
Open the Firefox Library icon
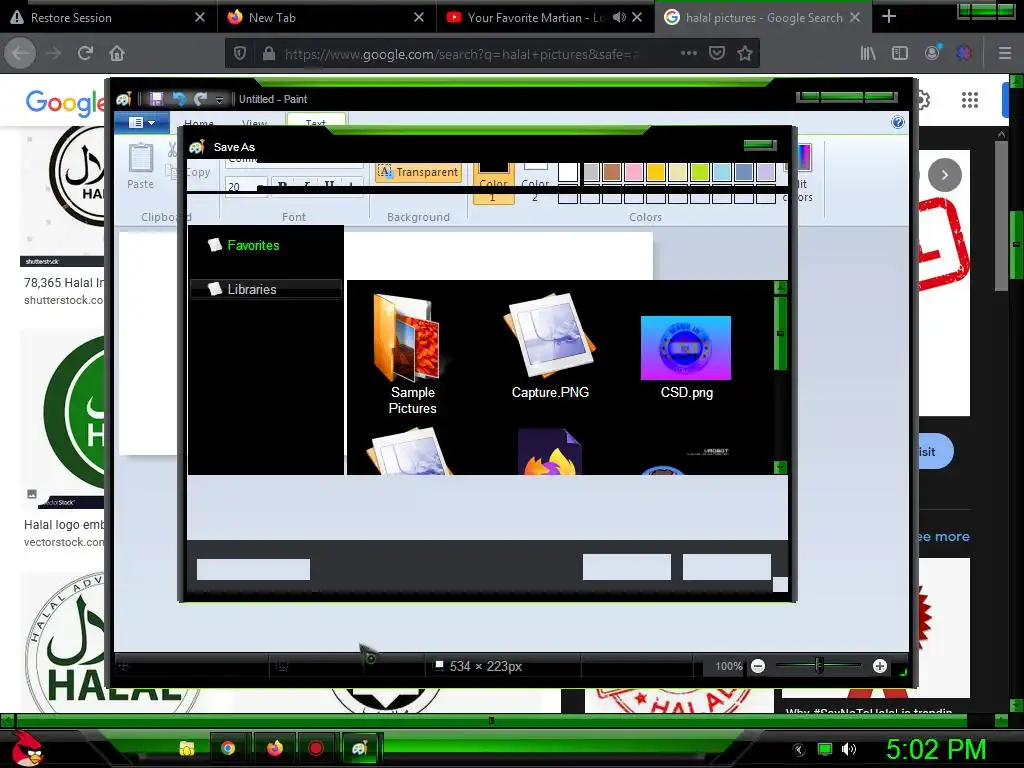(x=868, y=54)
